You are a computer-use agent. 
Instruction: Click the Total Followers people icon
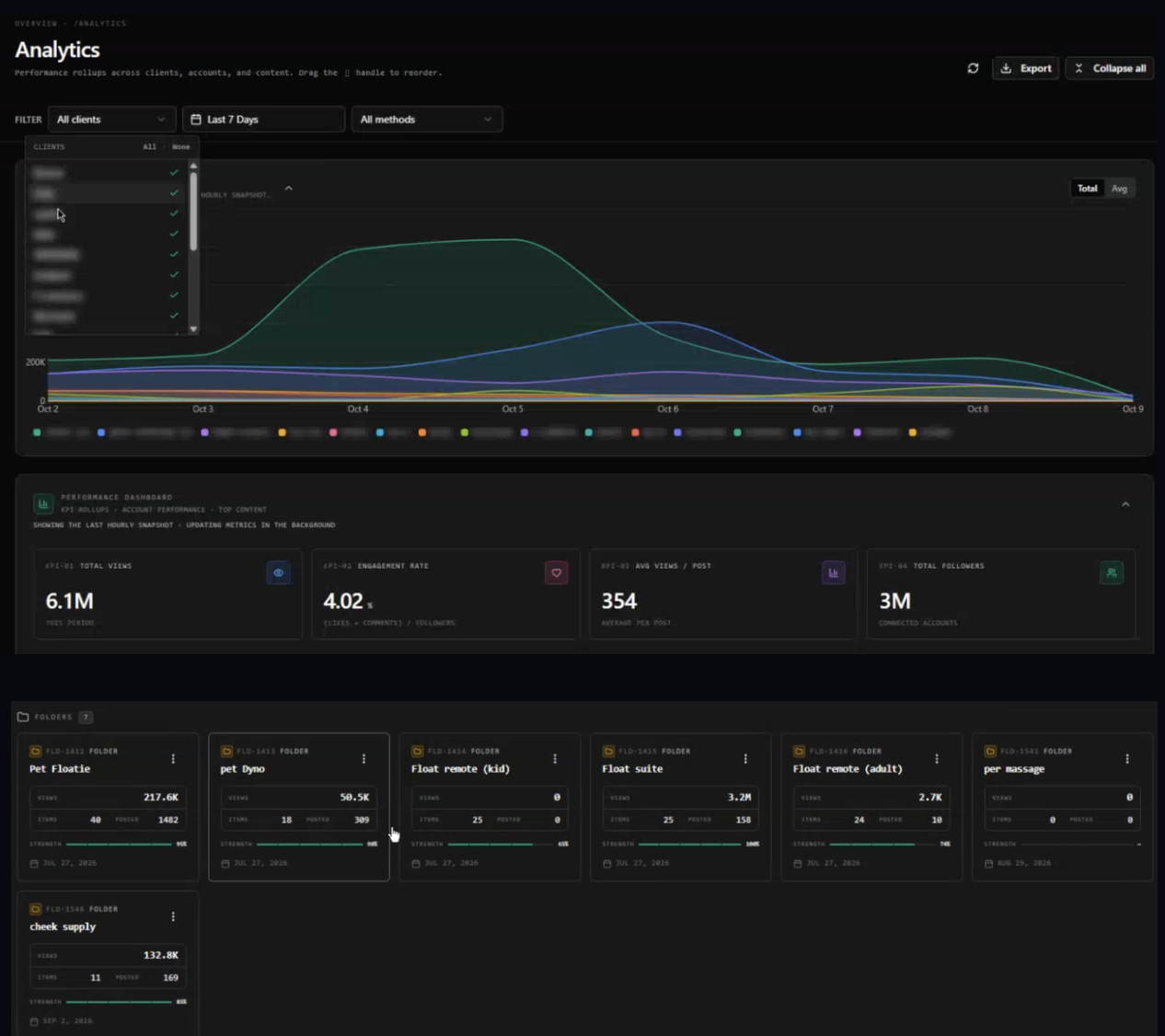1112,572
